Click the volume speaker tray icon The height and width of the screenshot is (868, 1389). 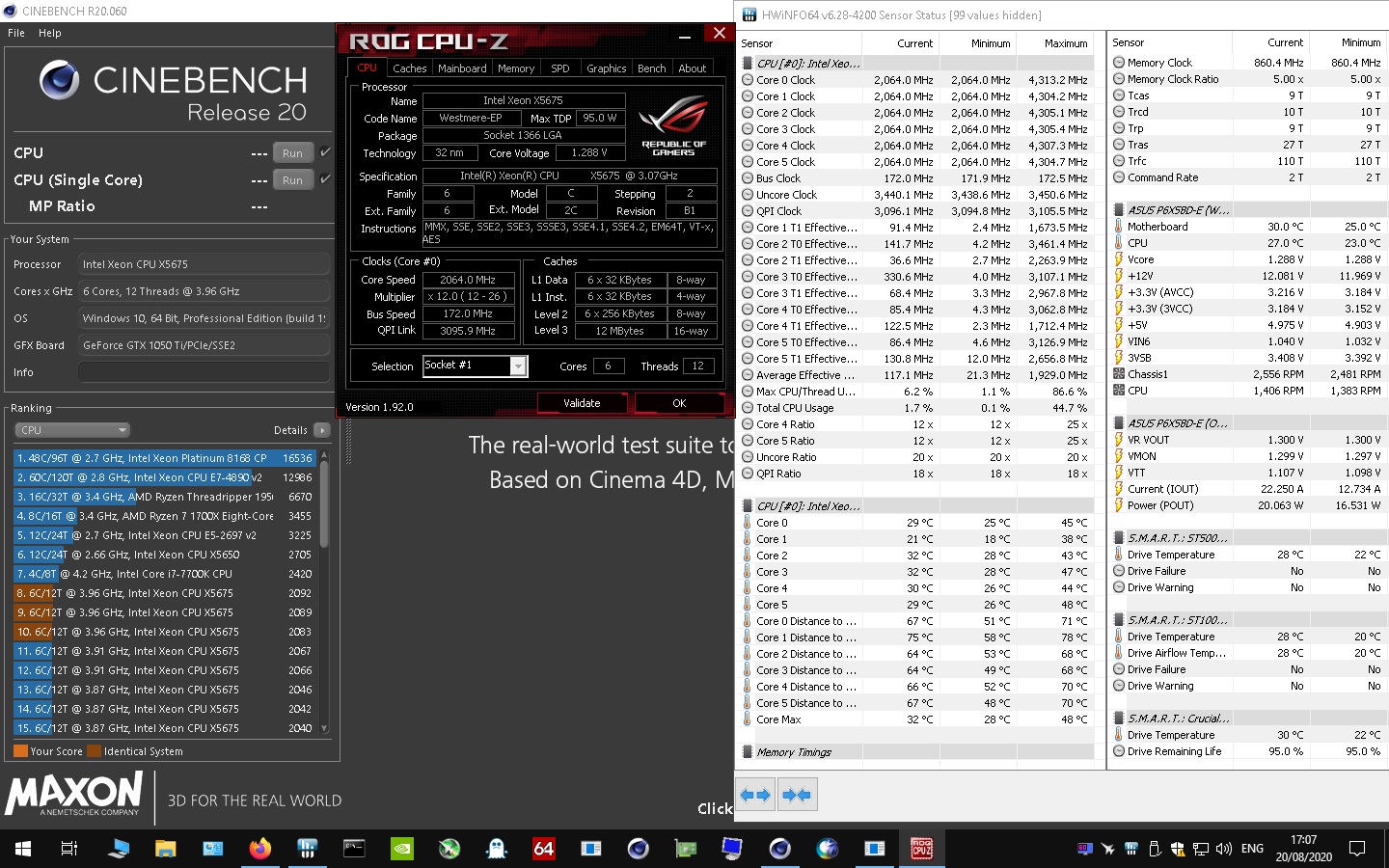tap(1224, 849)
